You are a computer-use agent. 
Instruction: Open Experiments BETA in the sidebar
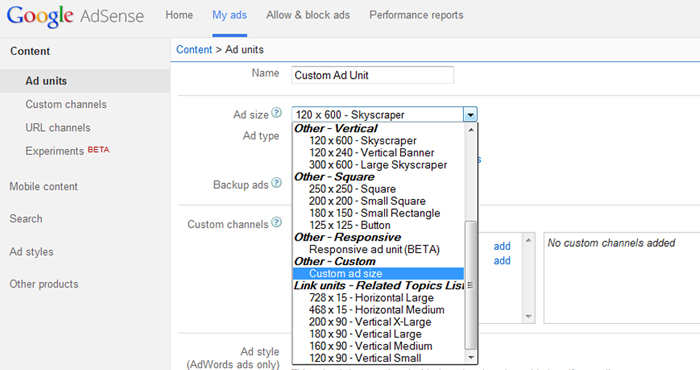67,151
